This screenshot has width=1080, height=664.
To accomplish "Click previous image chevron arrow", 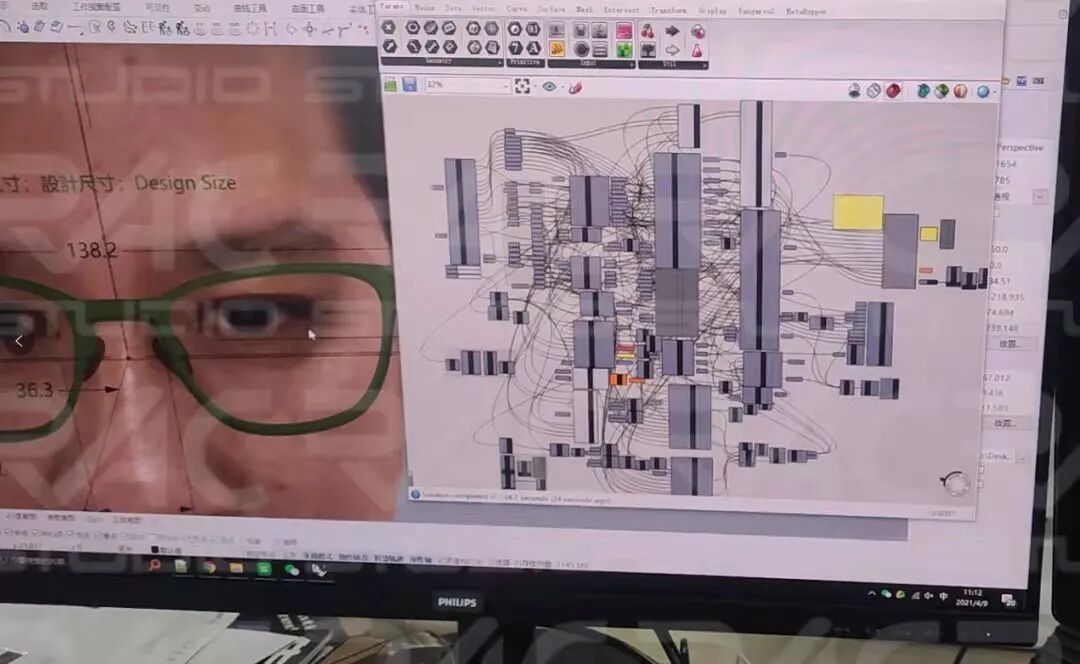I will tap(19, 341).
